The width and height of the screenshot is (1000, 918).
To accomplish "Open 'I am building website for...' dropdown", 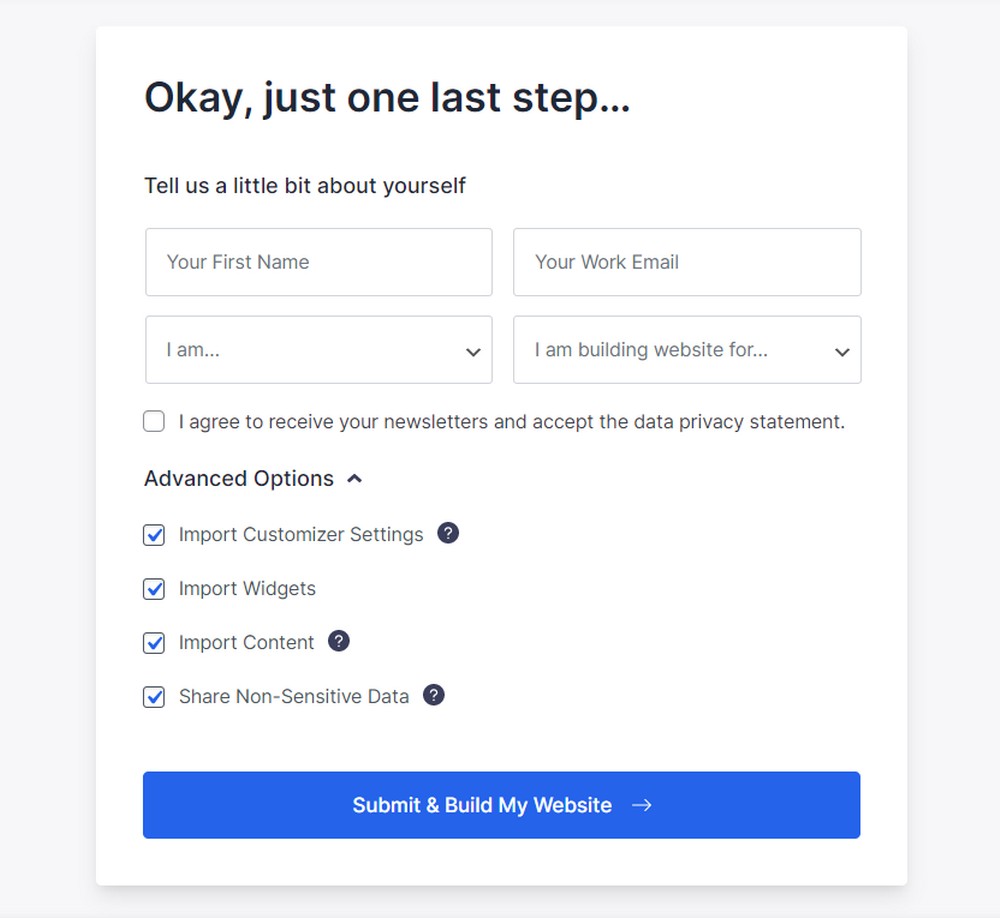I will 687,350.
